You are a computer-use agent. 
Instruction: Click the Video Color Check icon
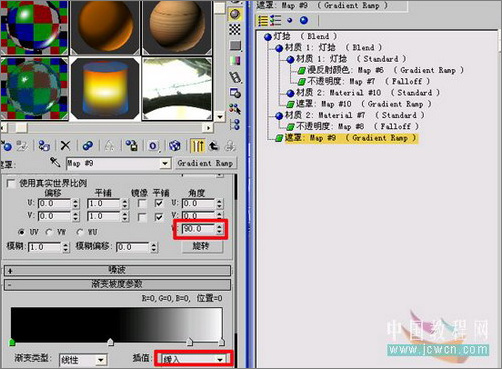tap(235, 61)
